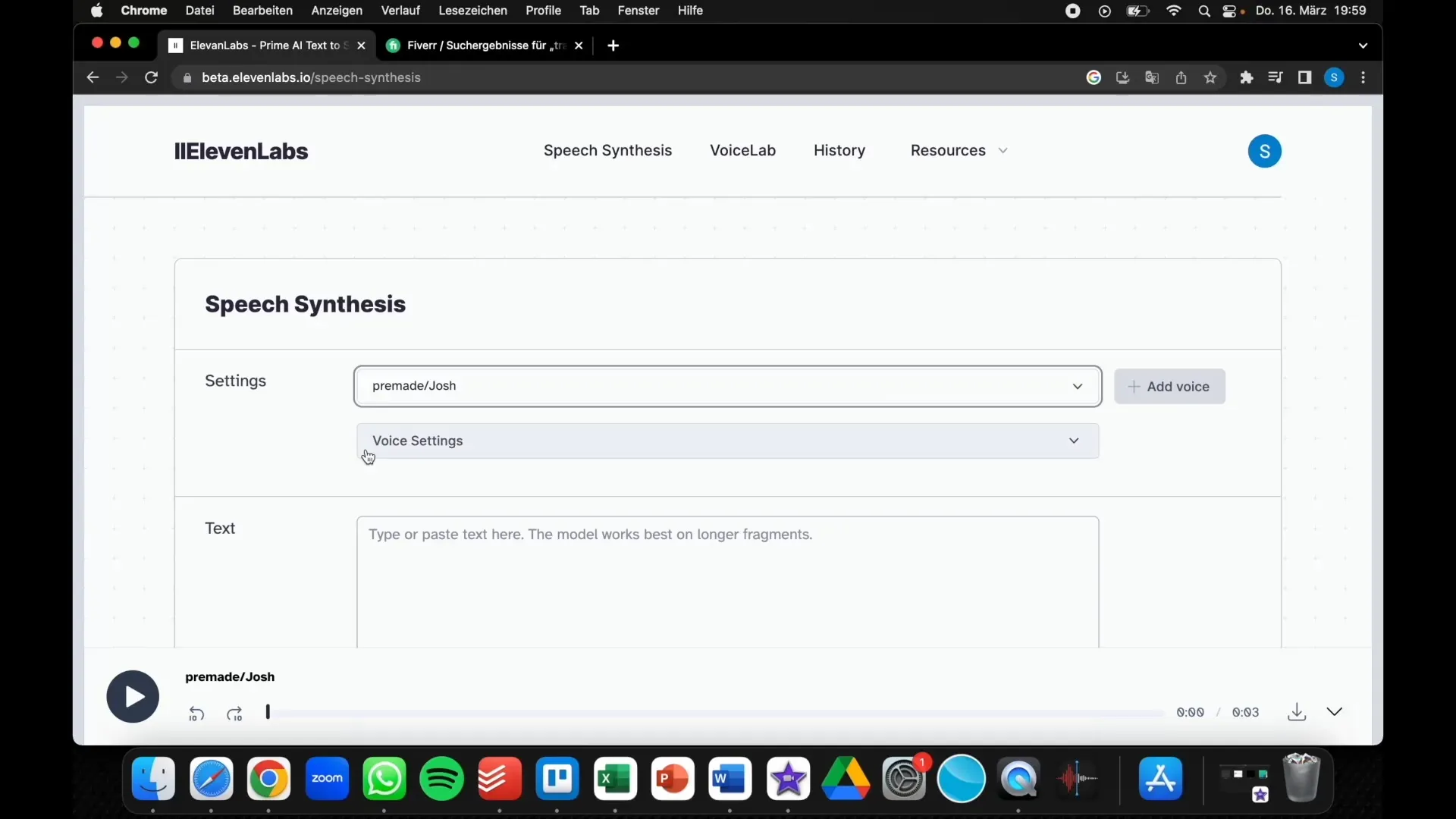Click the Add voice plus icon
1456x819 pixels.
(x=1134, y=386)
